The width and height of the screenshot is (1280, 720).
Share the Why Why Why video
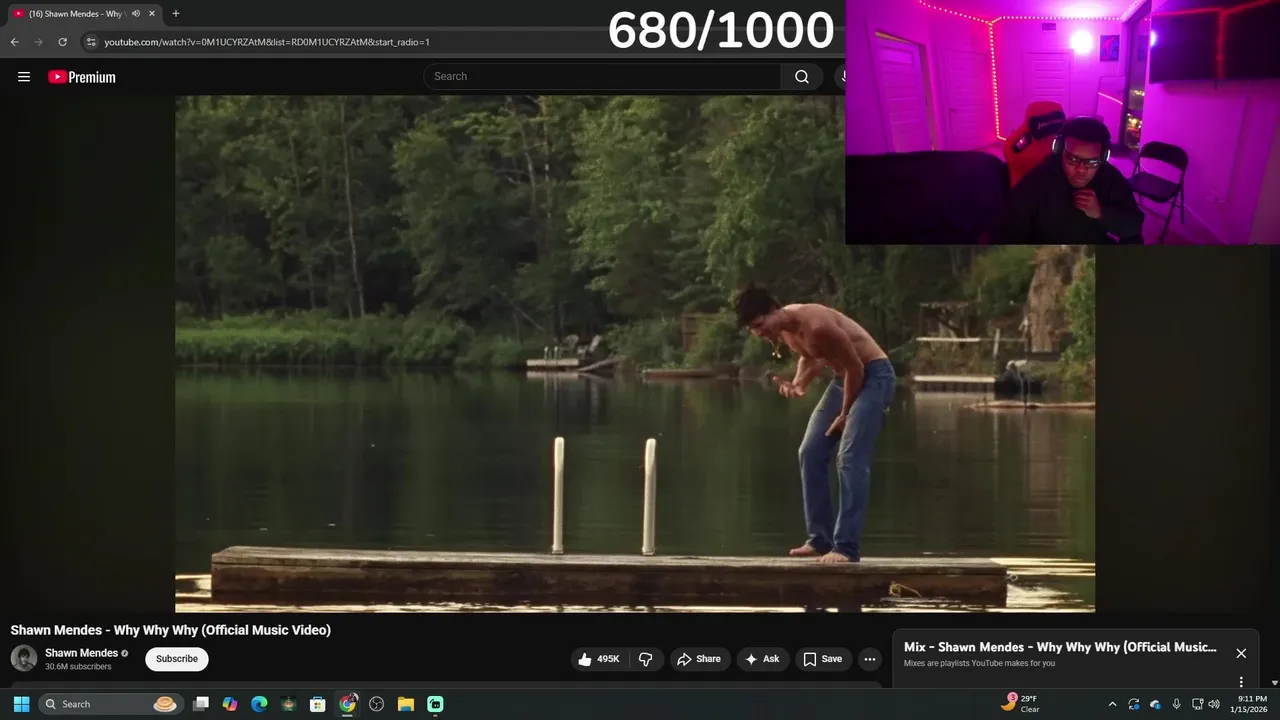tap(699, 659)
